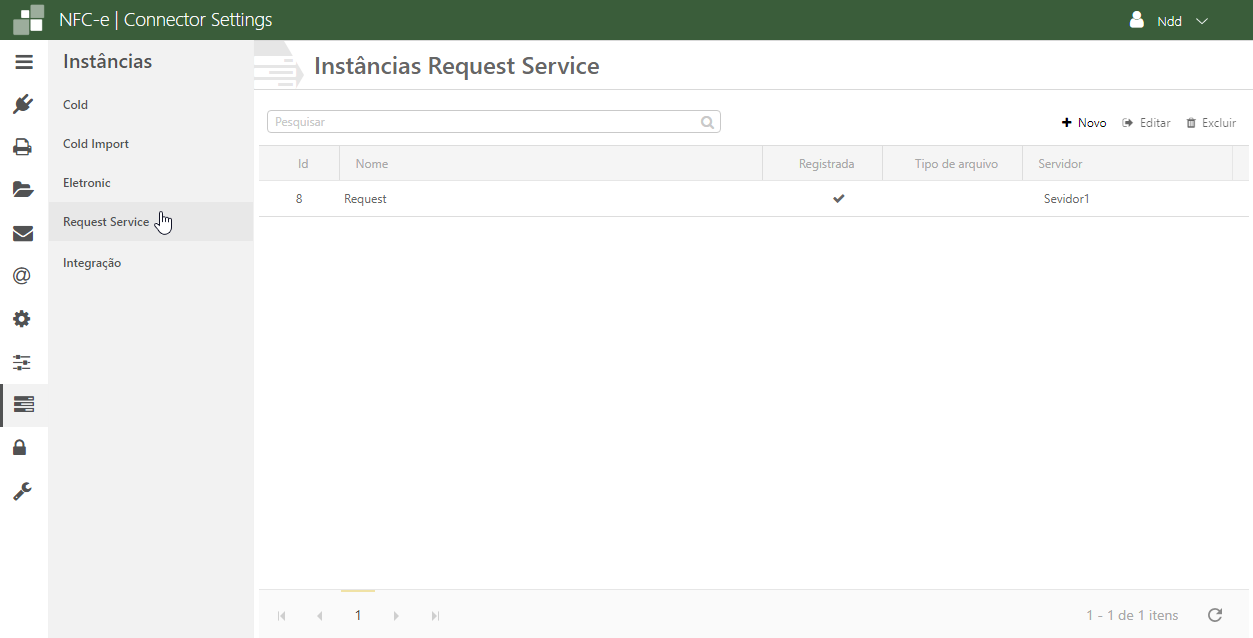Click the refresh icon in table footer
The height and width of the screenshot is (638, 1253).
(1215, 615)
